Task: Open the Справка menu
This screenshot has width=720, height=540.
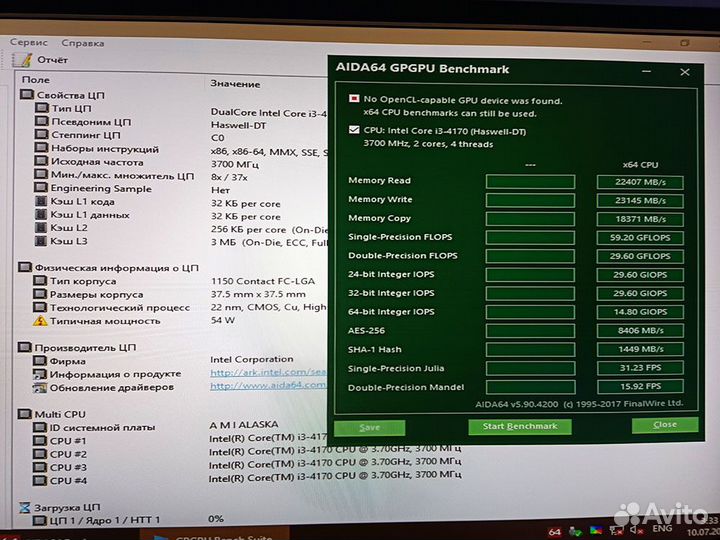Action: [83, 43]
